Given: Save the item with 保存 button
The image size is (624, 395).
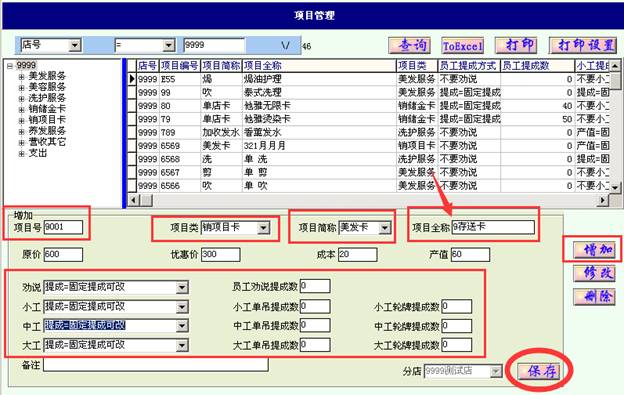Looking at the screenshot, I should tap(538, 371).
